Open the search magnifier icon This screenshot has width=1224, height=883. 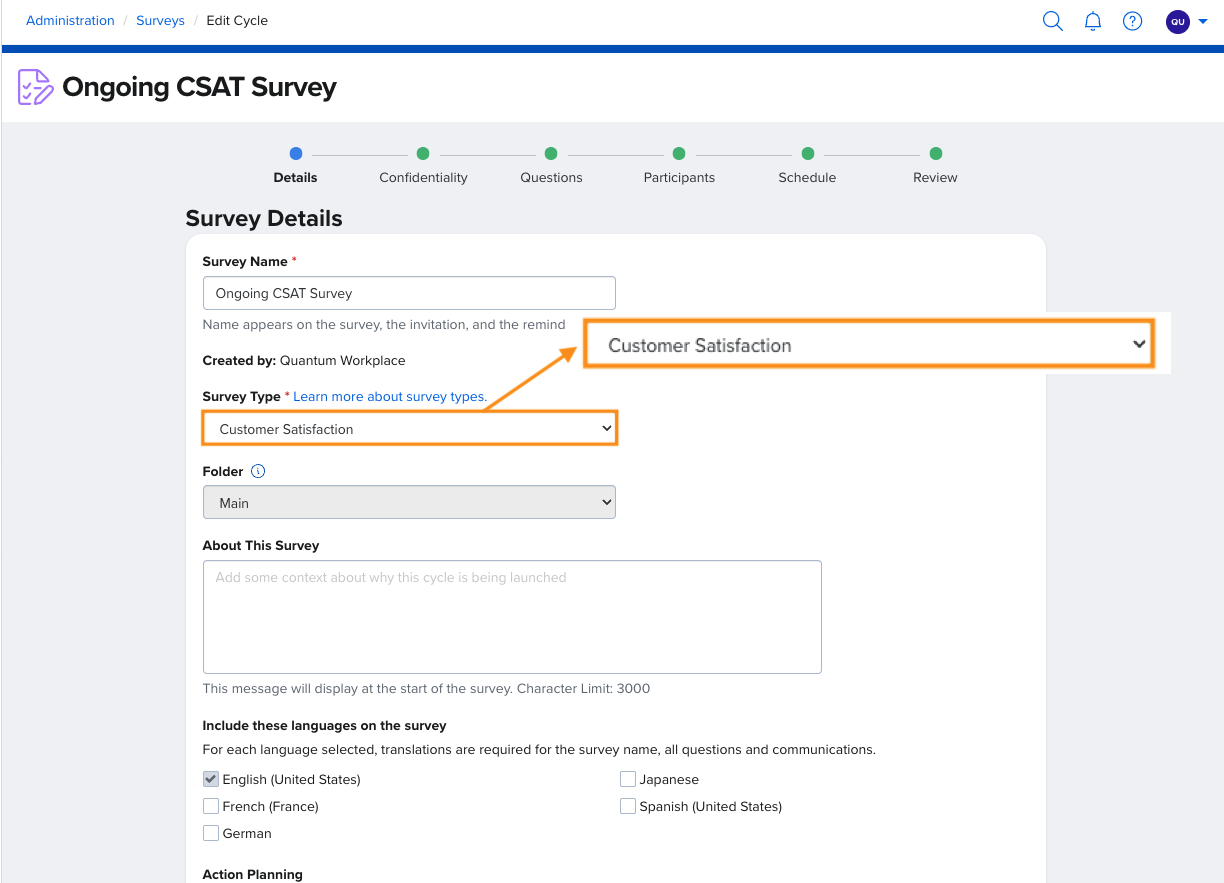[1052, 21]
